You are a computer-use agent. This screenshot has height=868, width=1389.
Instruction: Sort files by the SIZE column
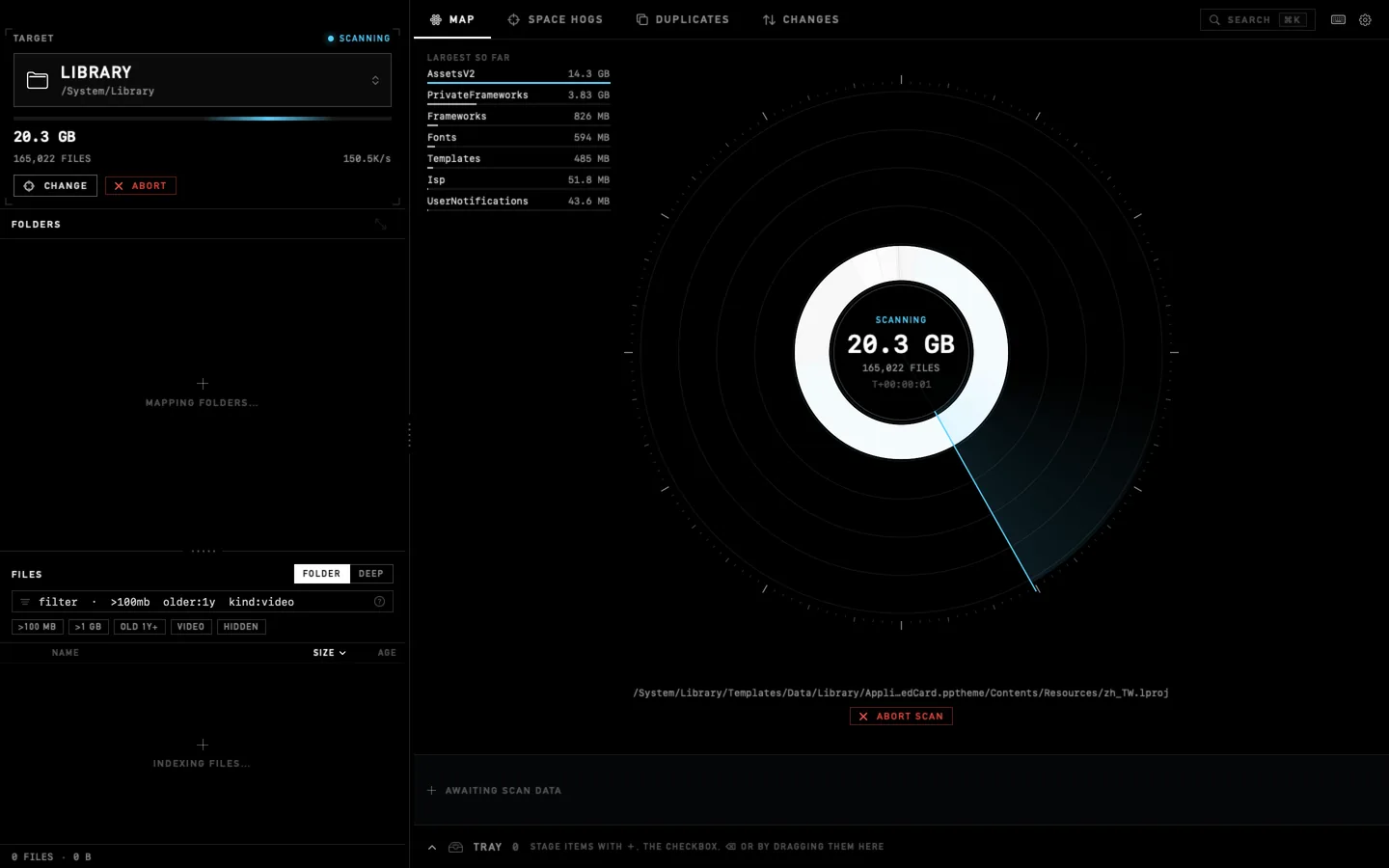pos(329,653)
